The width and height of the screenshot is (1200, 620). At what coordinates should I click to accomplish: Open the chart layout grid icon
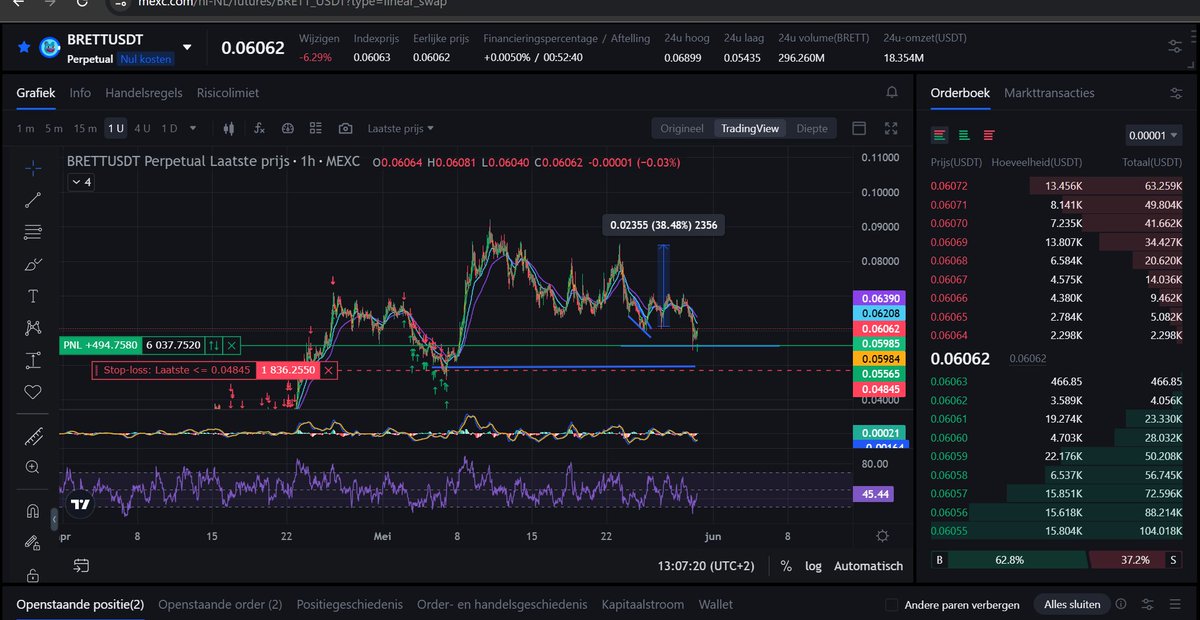coord(316,128)
